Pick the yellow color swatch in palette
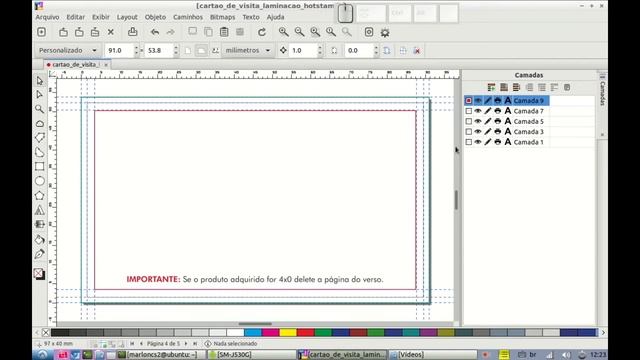Image resolution: width=640 pixels, height=360 pixels. (288, 333)
